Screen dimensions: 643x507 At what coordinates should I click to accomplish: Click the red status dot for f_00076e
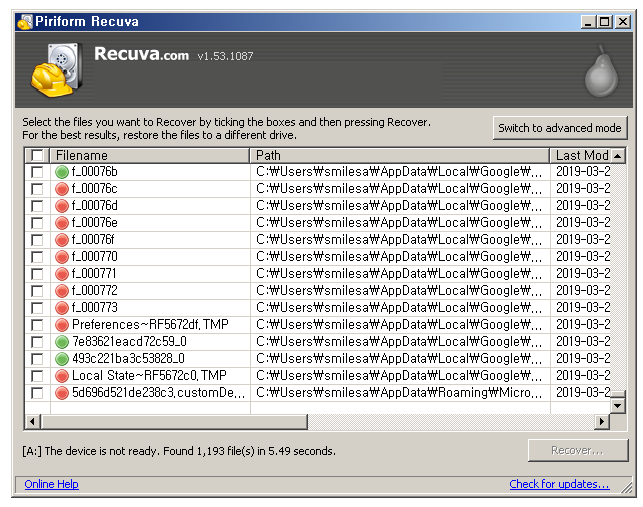pyautogui.click(x=62, y=223)
